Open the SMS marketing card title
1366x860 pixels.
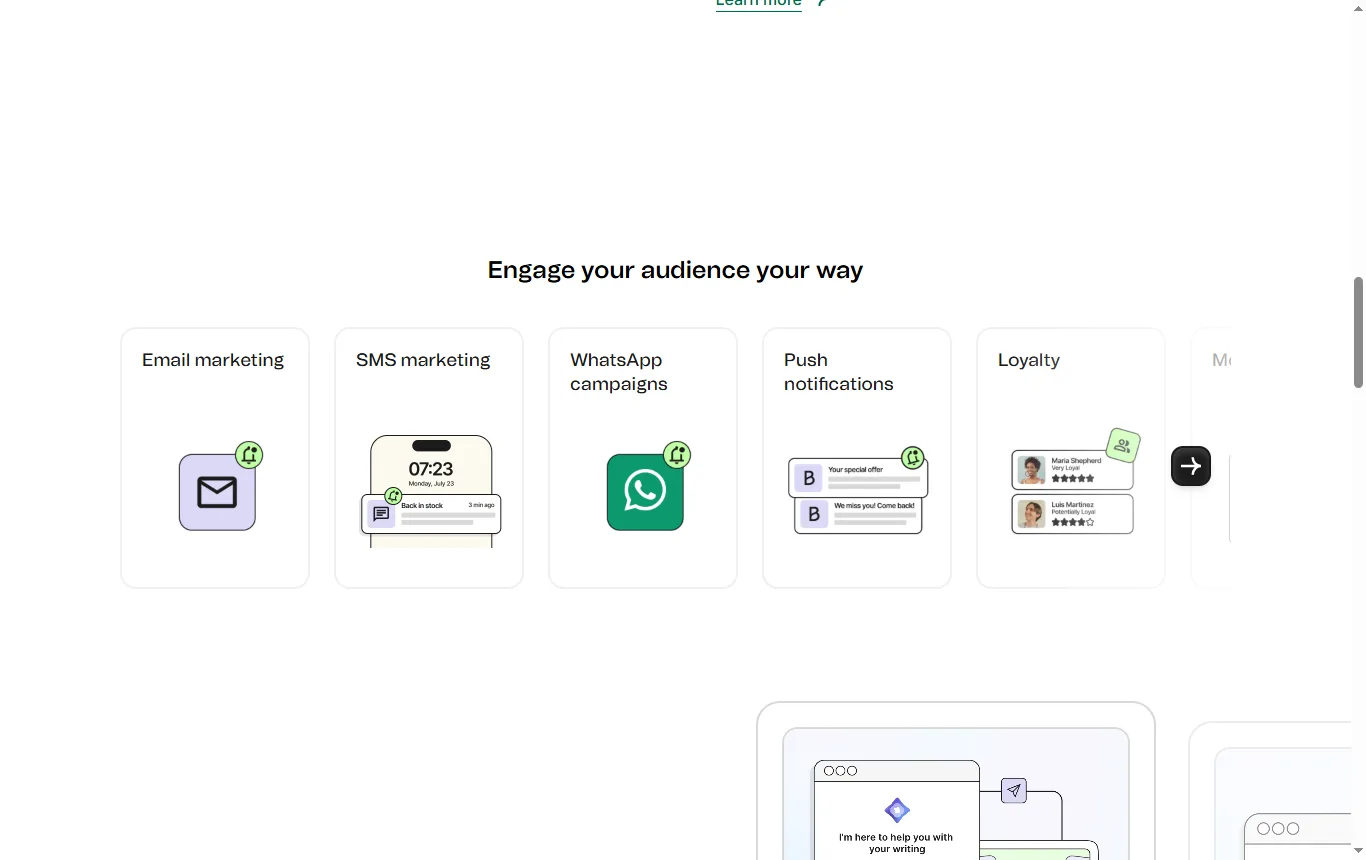(x=423, y=360)
